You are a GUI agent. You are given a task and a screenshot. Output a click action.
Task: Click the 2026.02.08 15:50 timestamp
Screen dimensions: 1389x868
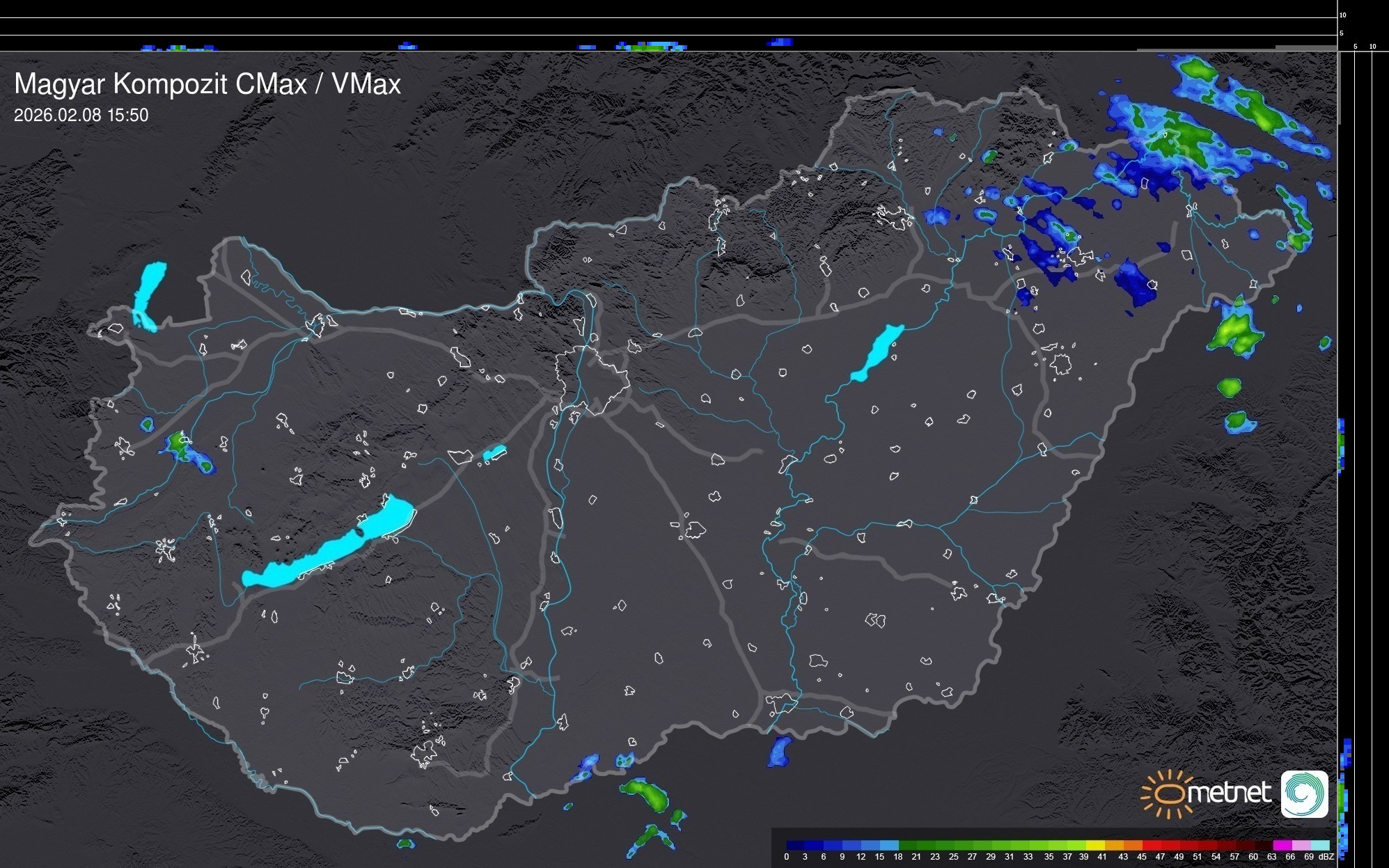tap(81, 116)
